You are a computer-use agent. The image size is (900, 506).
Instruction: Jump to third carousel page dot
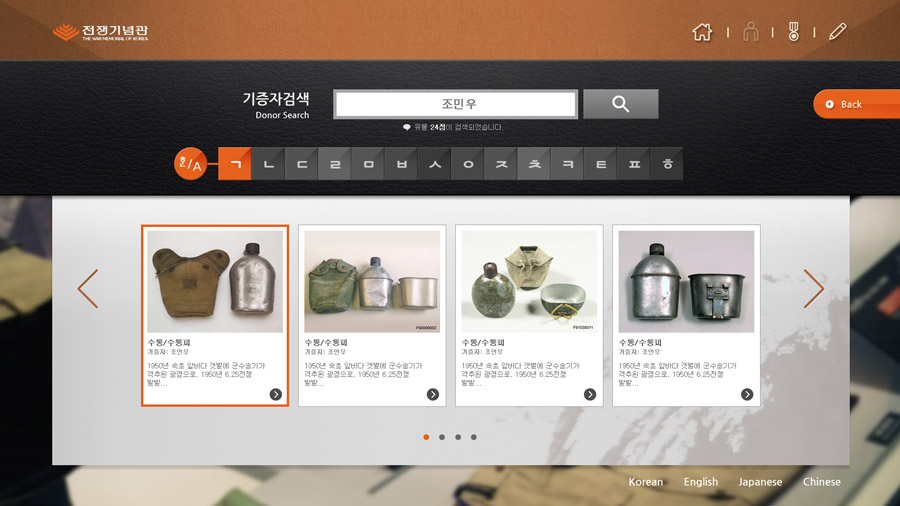(458, 437)
